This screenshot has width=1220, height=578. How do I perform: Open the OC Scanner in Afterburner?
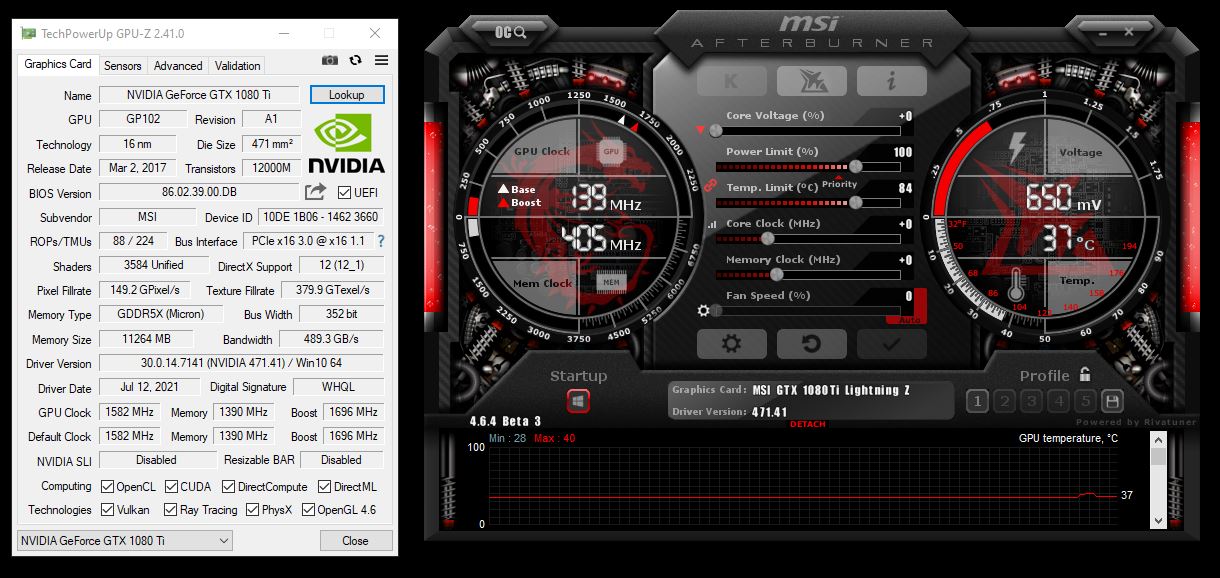510,32
